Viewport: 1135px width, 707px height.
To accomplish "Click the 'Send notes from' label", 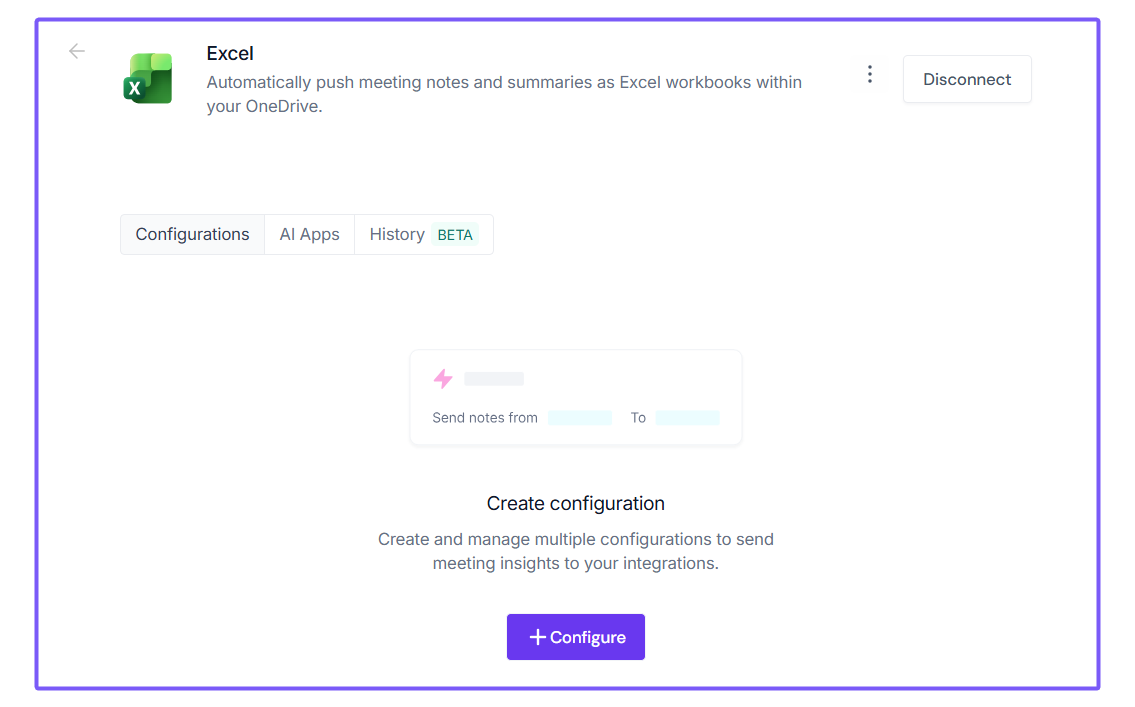I will coord(485,418).
